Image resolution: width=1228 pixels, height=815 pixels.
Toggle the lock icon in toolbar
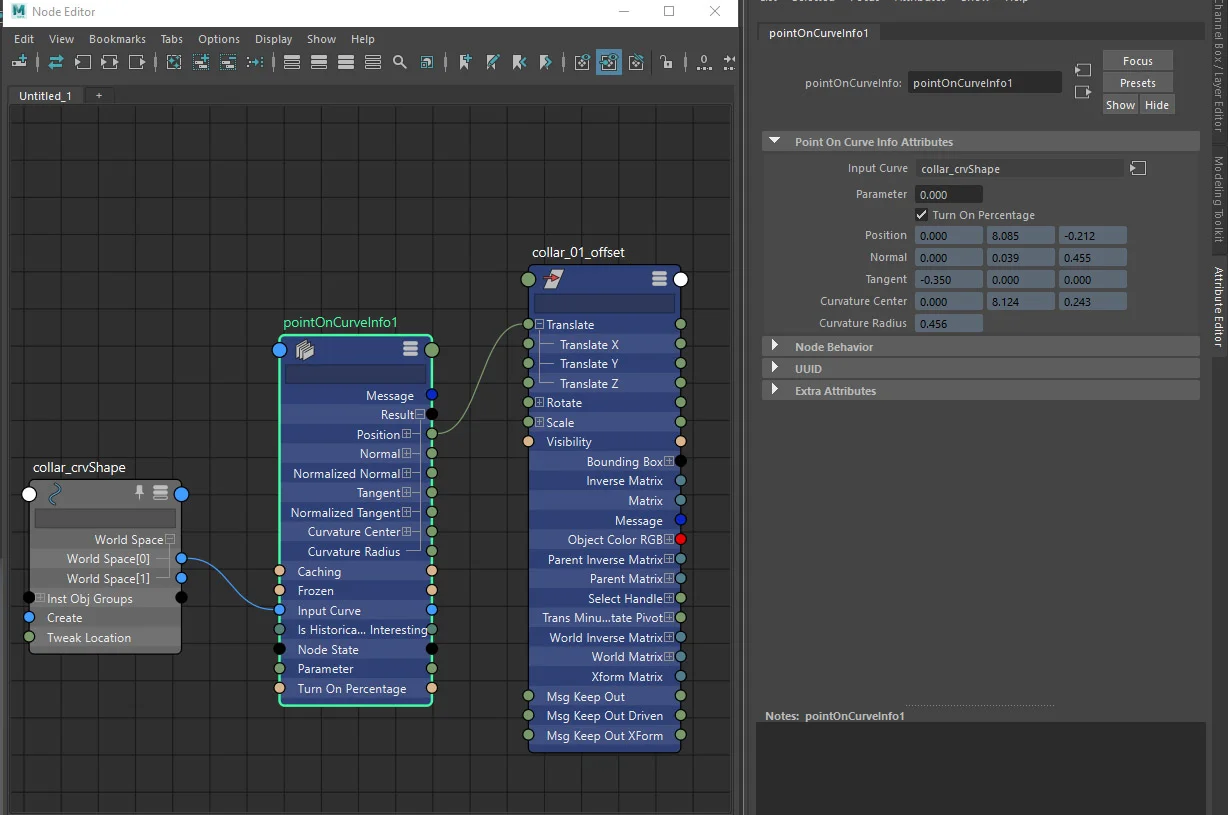click(x=667, y=62)
